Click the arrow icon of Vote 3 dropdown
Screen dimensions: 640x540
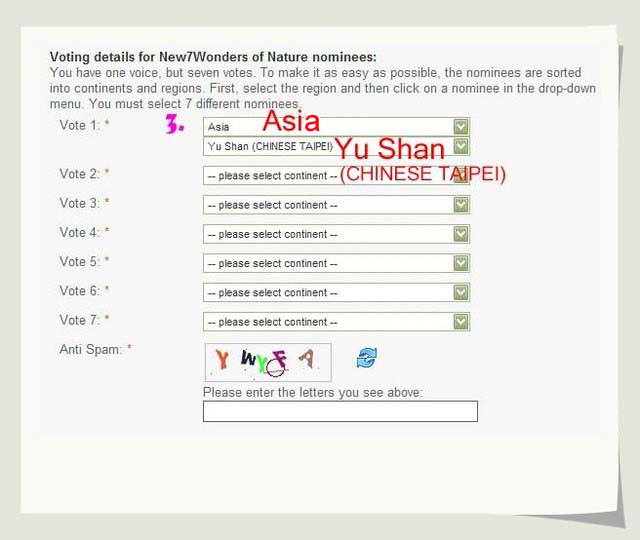[x=461, y=205]
